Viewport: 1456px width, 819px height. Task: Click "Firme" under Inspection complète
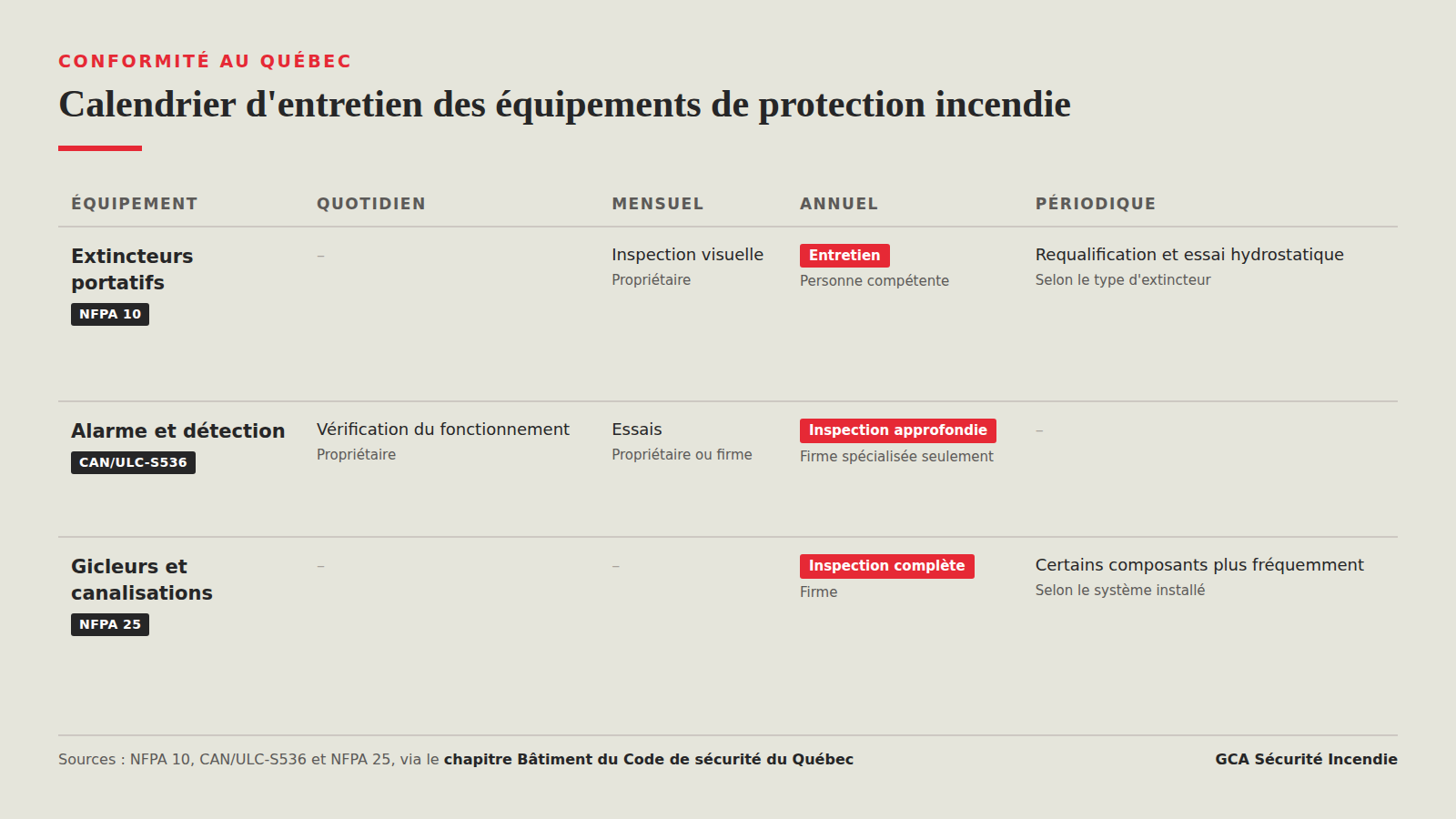click(819, 592)
